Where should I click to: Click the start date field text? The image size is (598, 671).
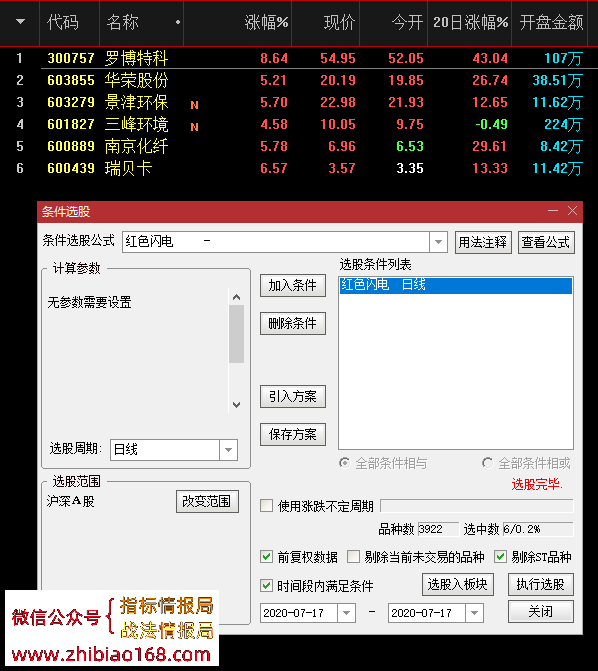(x=294, y=613)
